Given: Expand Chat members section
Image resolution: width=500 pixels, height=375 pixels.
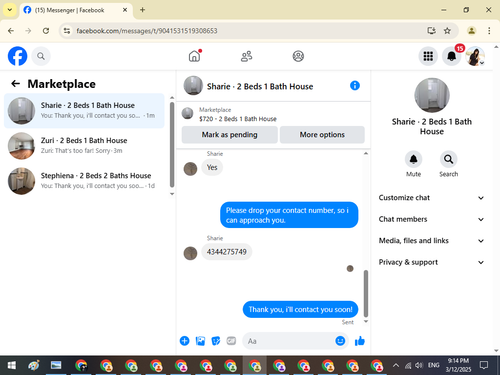Looking at the screenshot, I should tap(431, 219).
